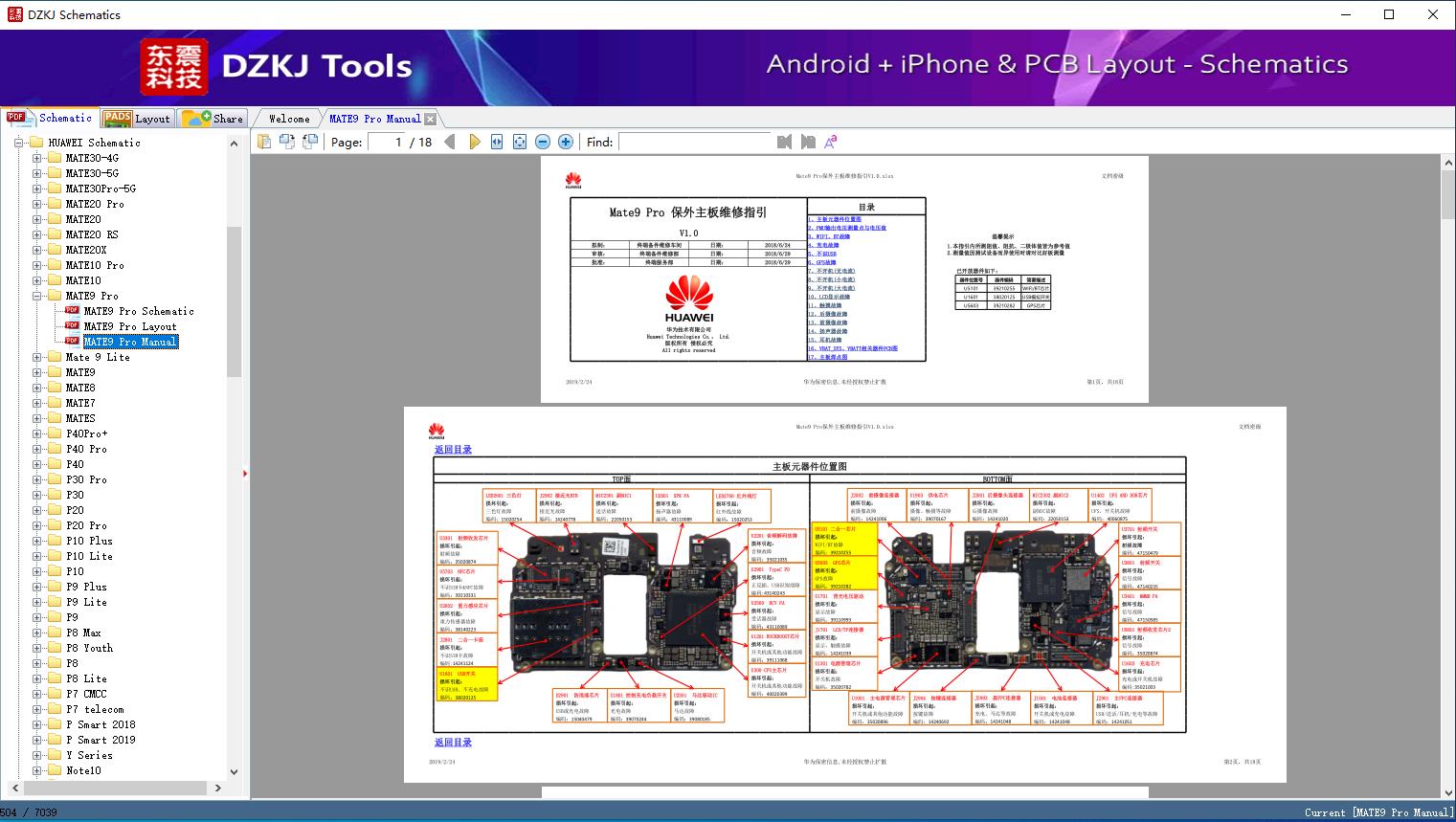Click the P7 CMCC folder icon
The width and height of the screenshot is (1456, 822).
(x=55, y=694)
